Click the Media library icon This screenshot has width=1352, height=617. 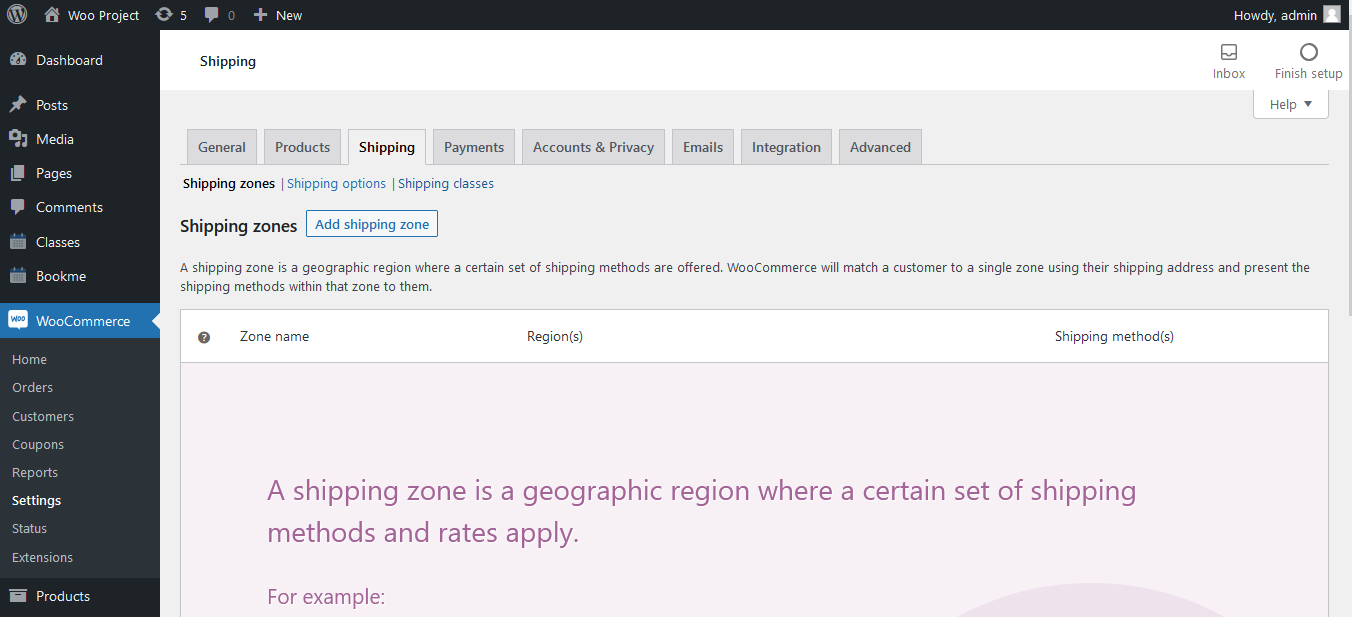click(18, 139)
